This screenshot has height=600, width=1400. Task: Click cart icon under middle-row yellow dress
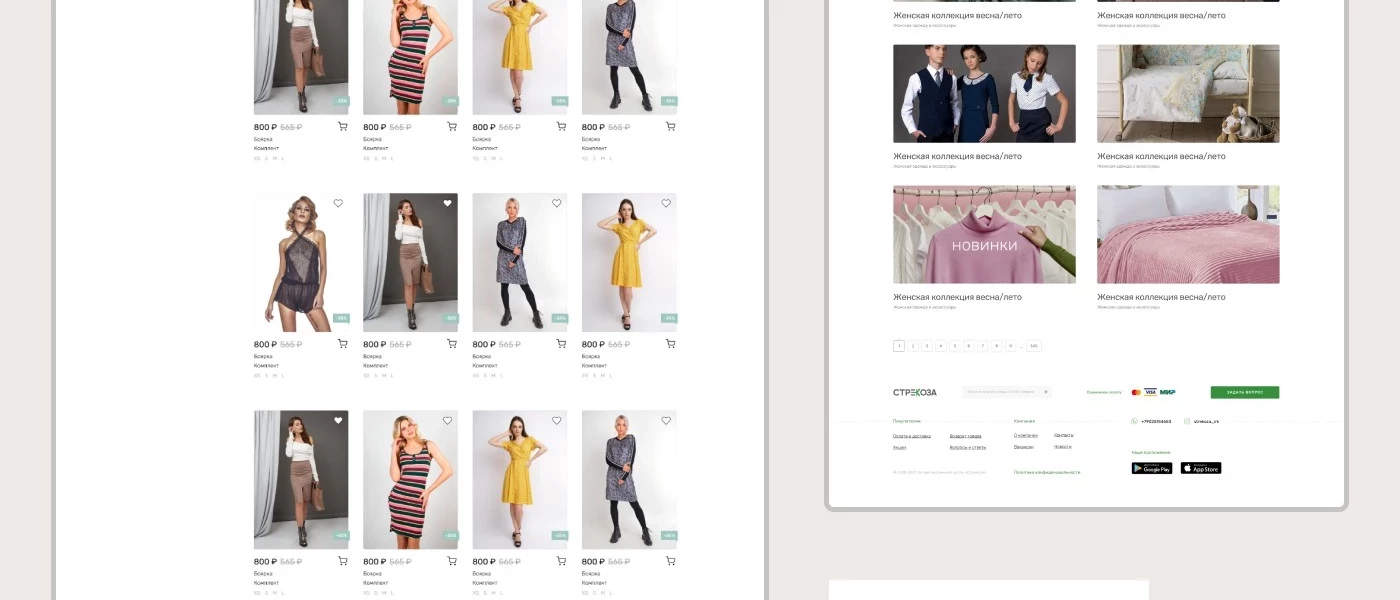pos(670,344)
